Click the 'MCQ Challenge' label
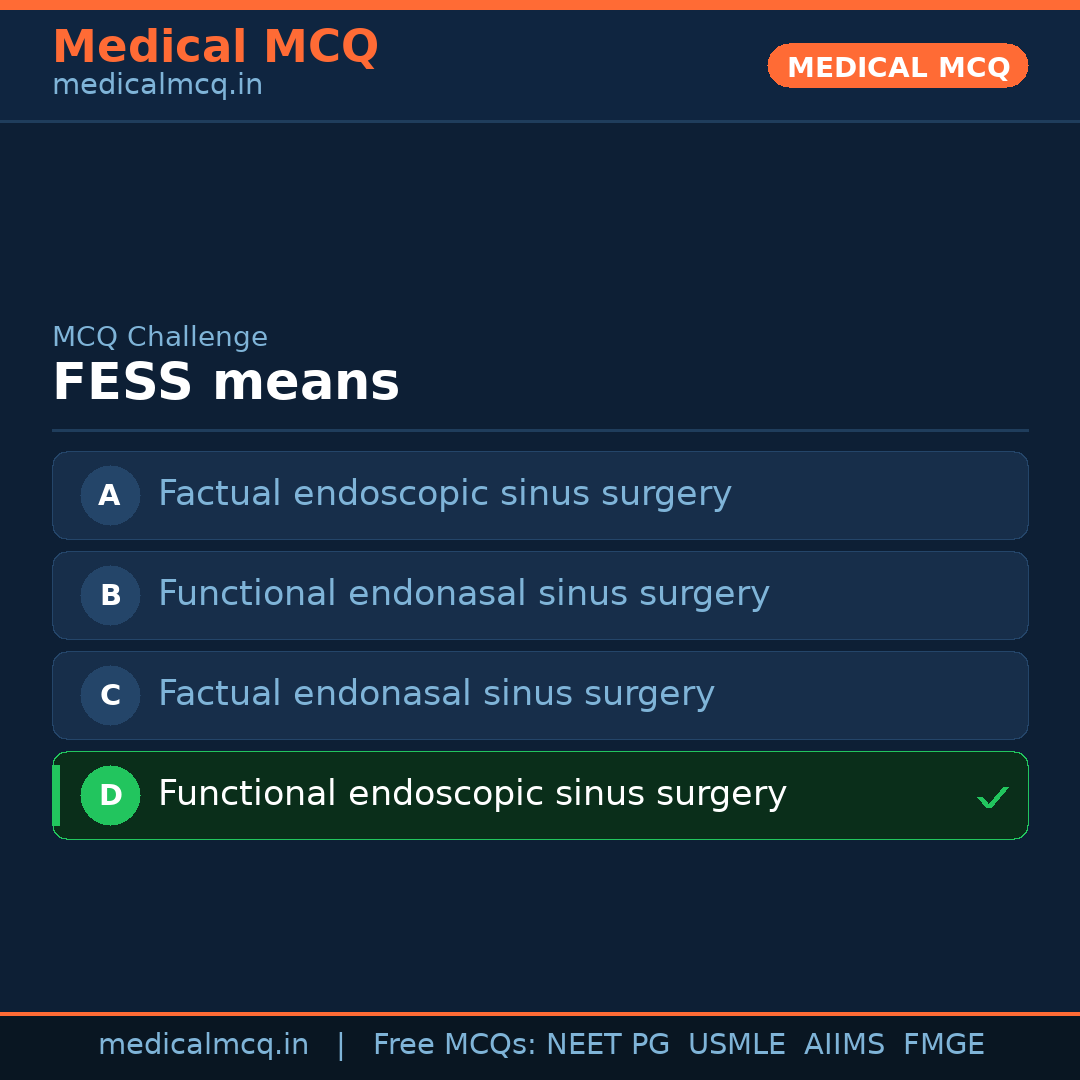 [x=160, y=337]
